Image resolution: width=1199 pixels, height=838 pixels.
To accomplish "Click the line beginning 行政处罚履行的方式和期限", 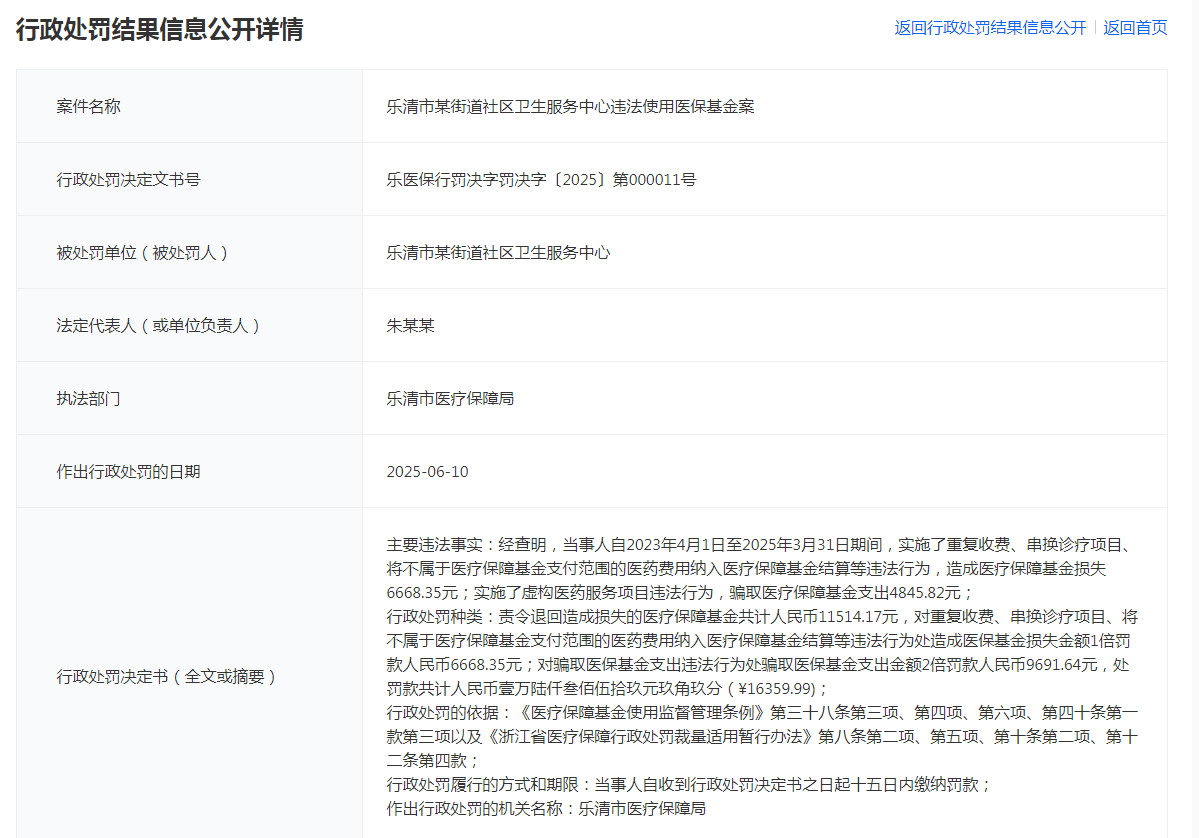I will coord(689,784).
